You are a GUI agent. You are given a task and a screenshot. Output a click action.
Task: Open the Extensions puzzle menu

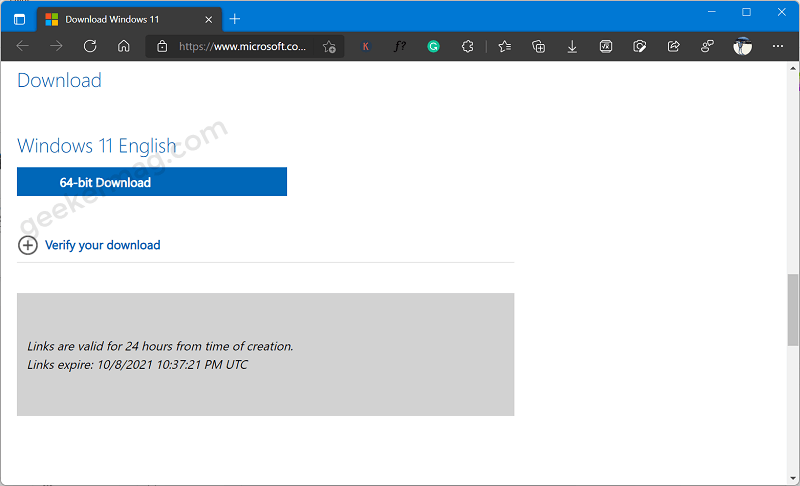(467, 46)
